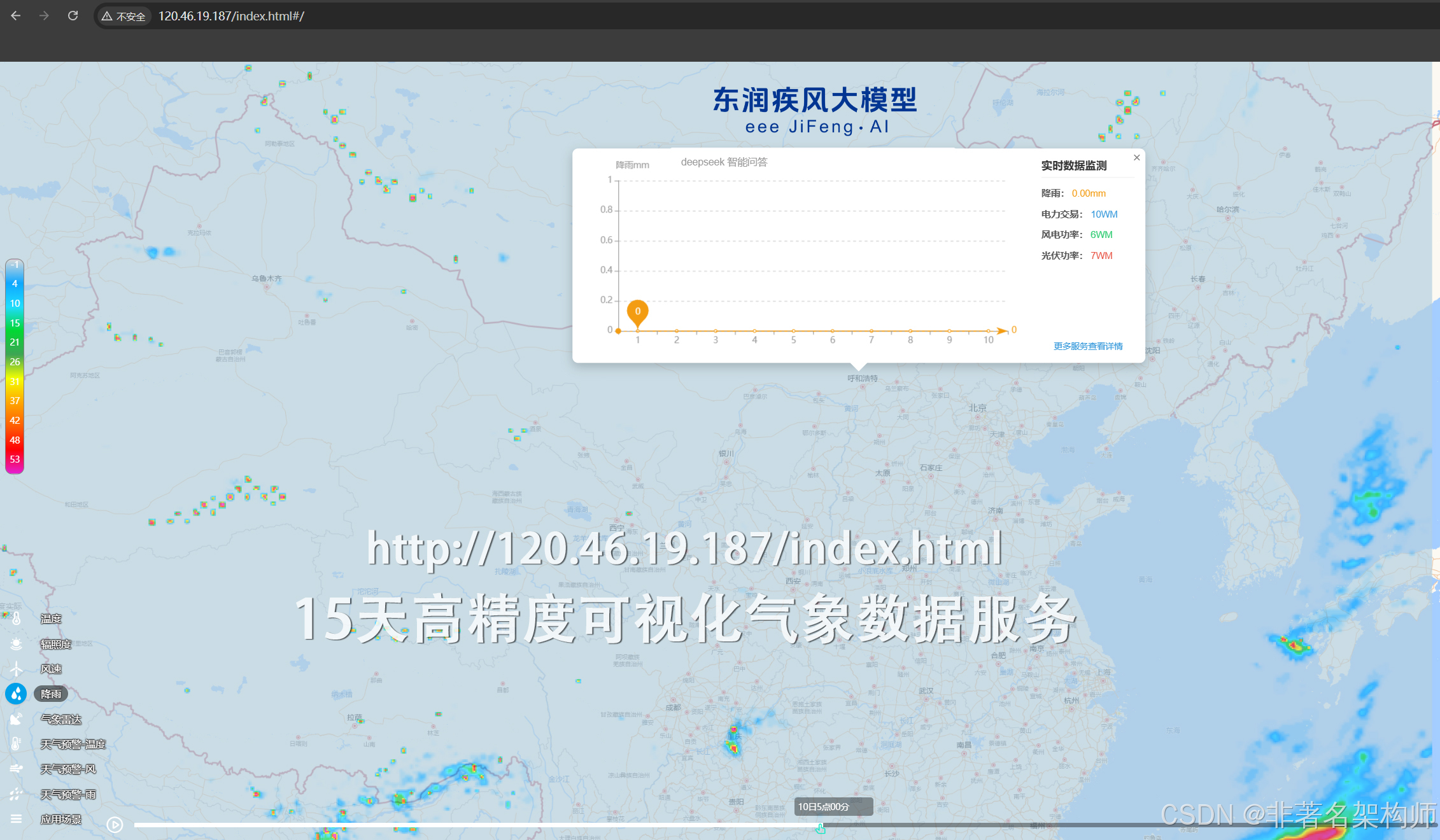Click the timeline slider handle
The width and height of the screenshot is (1440, 840).
820,827
